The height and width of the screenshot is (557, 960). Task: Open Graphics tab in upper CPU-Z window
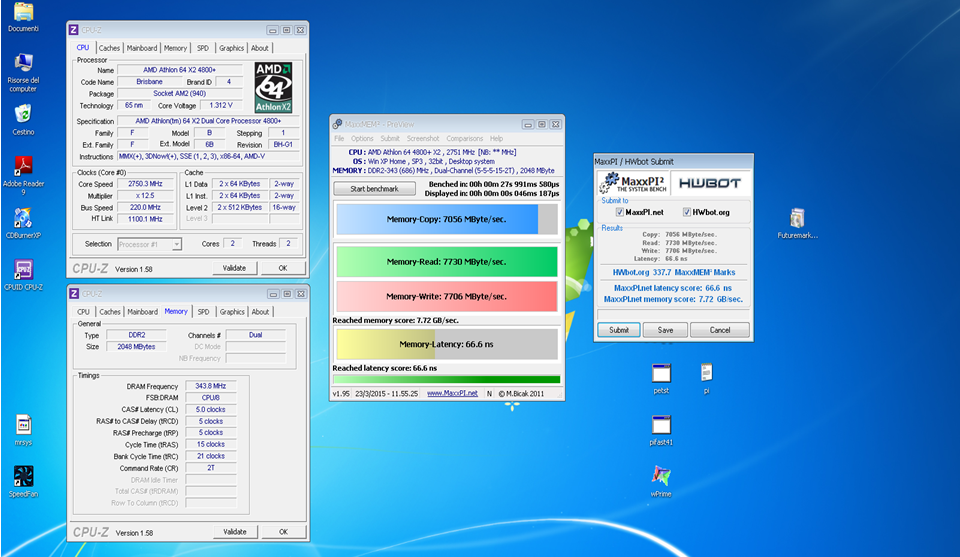231,48
